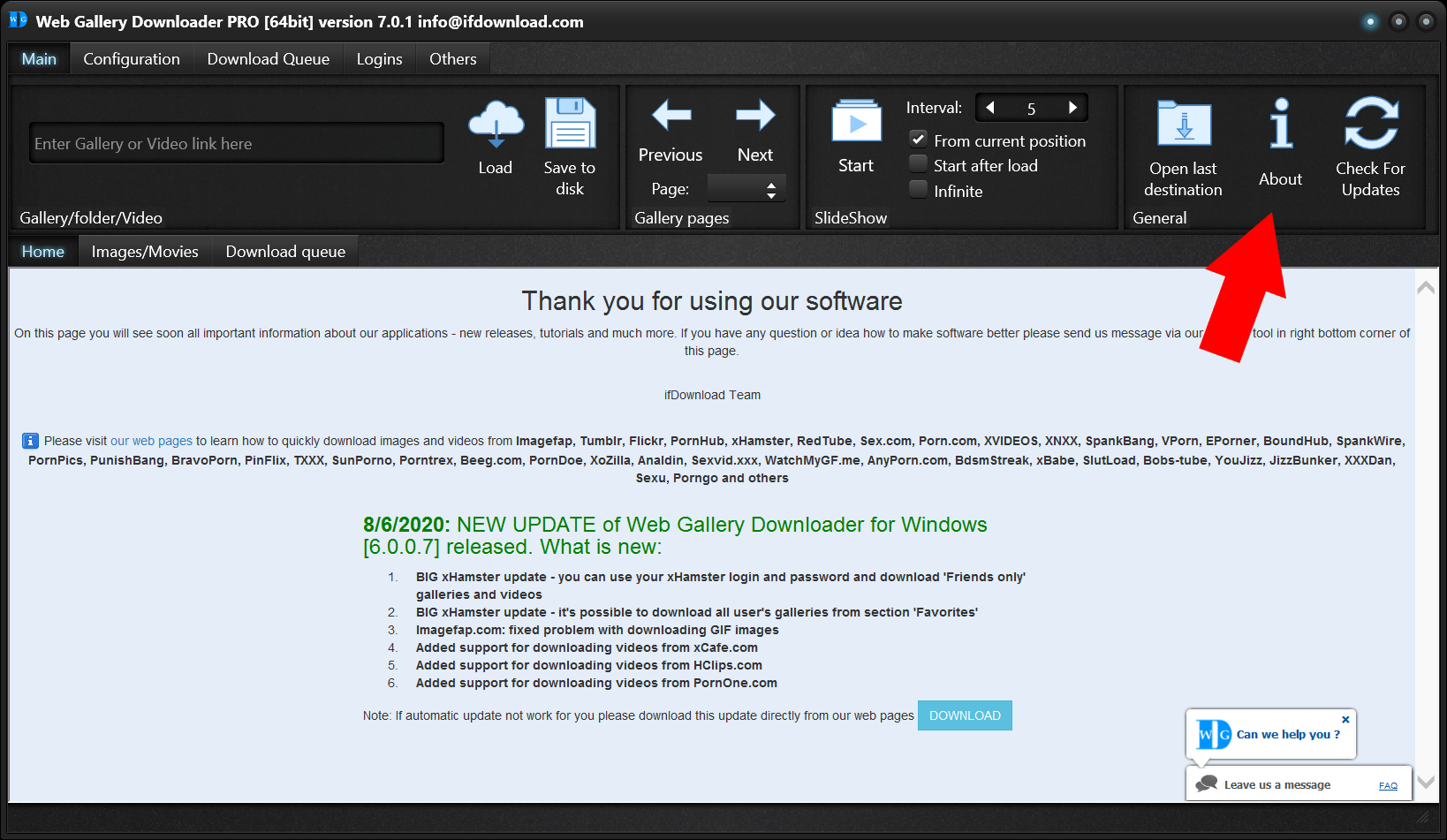The image size is (1447, 840).
Task: Close the Can we help you popup
Action: click(x=1345, y=719)
